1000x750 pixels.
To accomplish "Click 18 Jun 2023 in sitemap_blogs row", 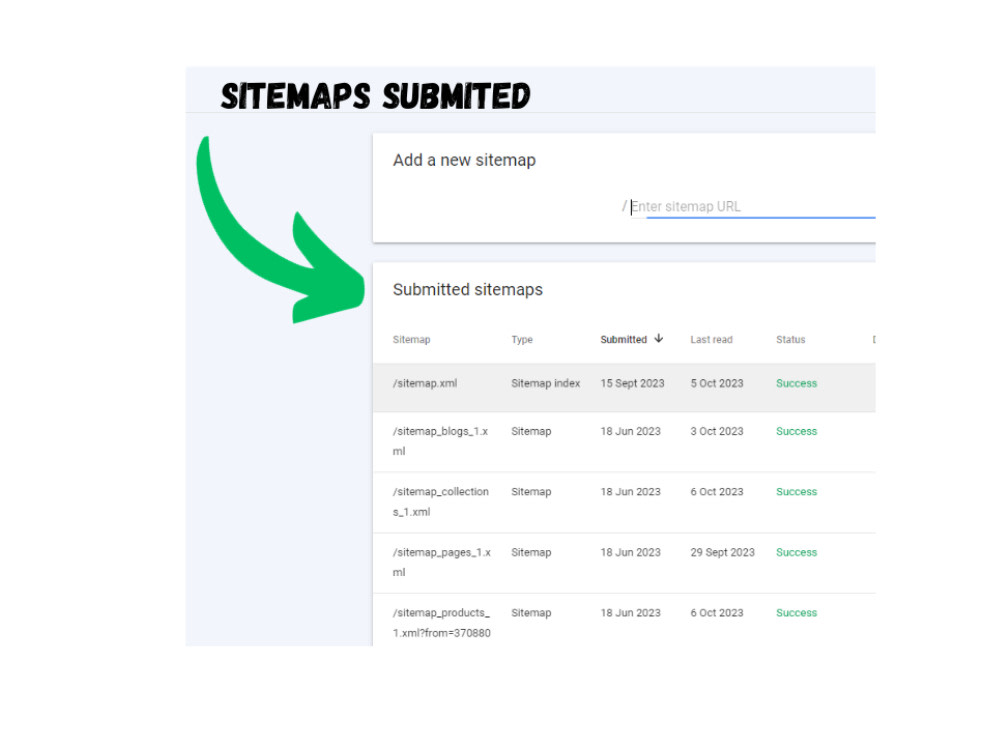I will [630, 431].
